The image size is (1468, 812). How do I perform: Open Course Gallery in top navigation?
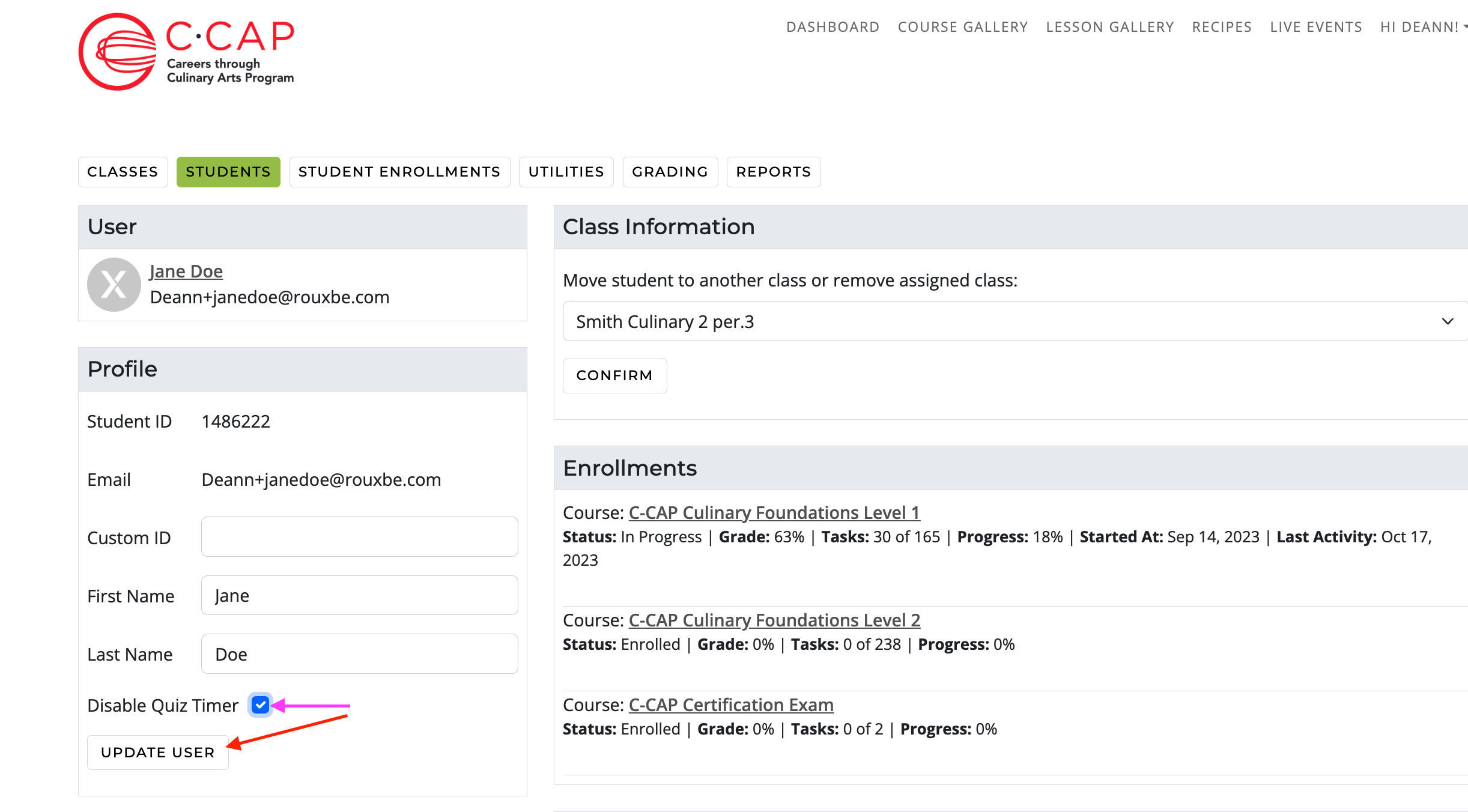tap(963, 27)
